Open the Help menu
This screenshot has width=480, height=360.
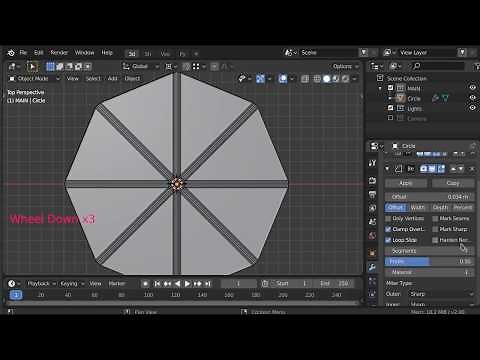(107, 53)
